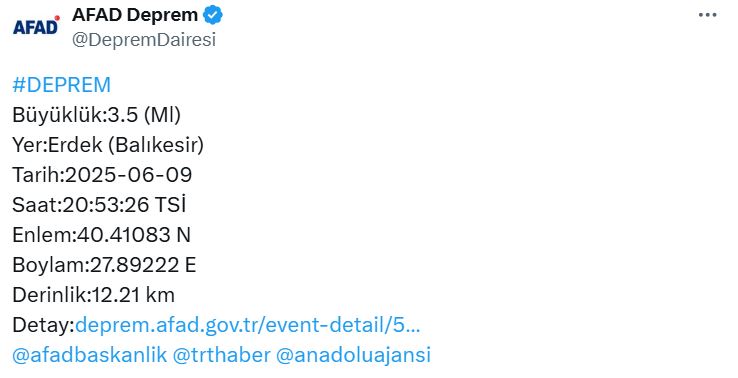
Task: Click the blue verified badge
Action: 213,15
